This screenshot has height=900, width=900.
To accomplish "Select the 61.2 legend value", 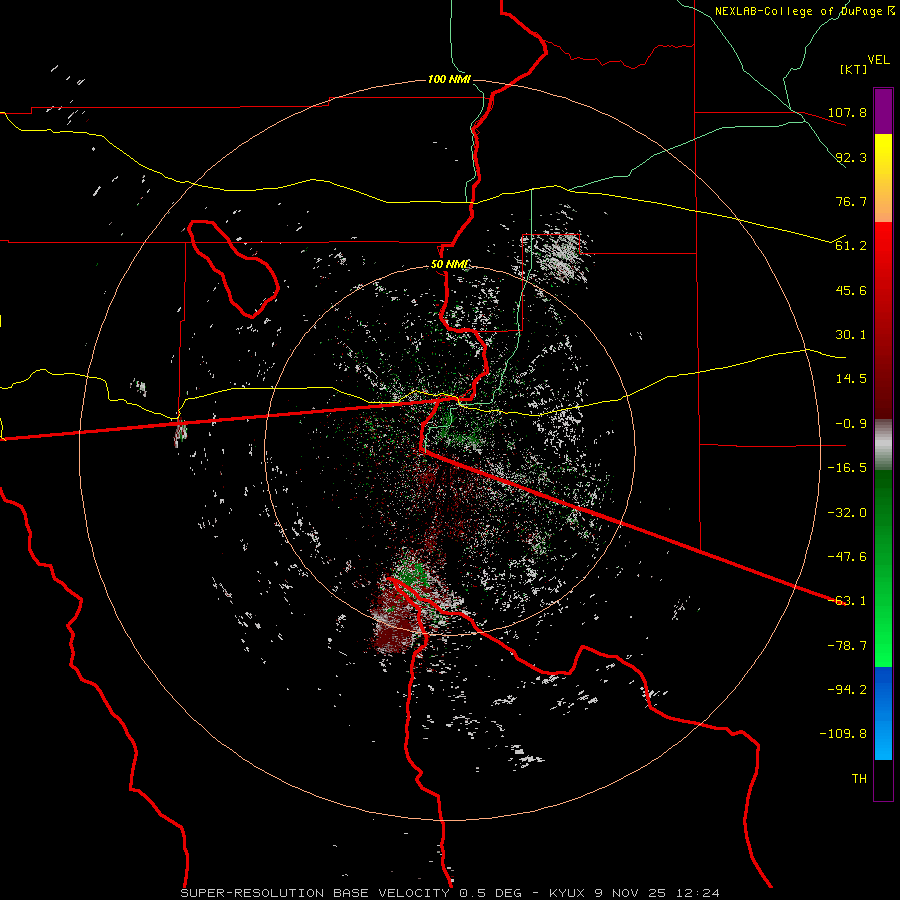I will click(851, 246).
